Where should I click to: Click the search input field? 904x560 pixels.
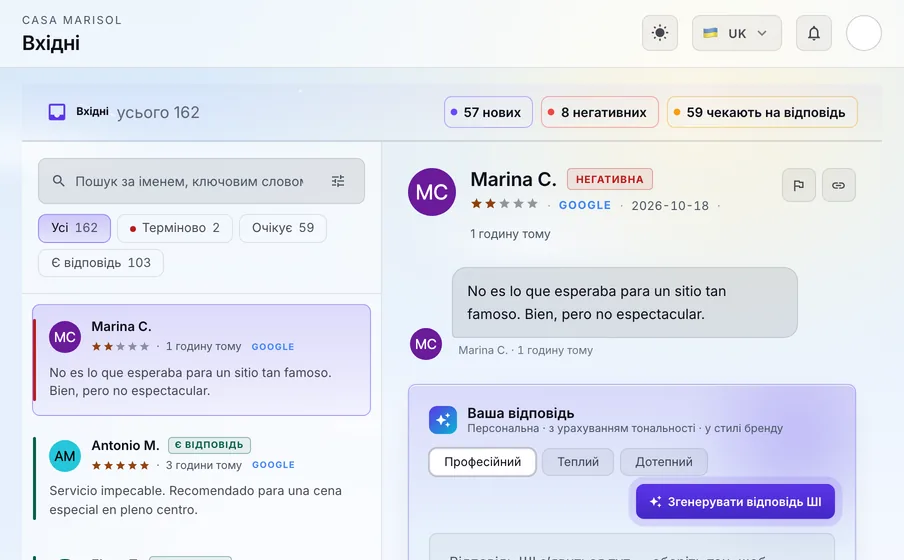[x=201, y=181]
